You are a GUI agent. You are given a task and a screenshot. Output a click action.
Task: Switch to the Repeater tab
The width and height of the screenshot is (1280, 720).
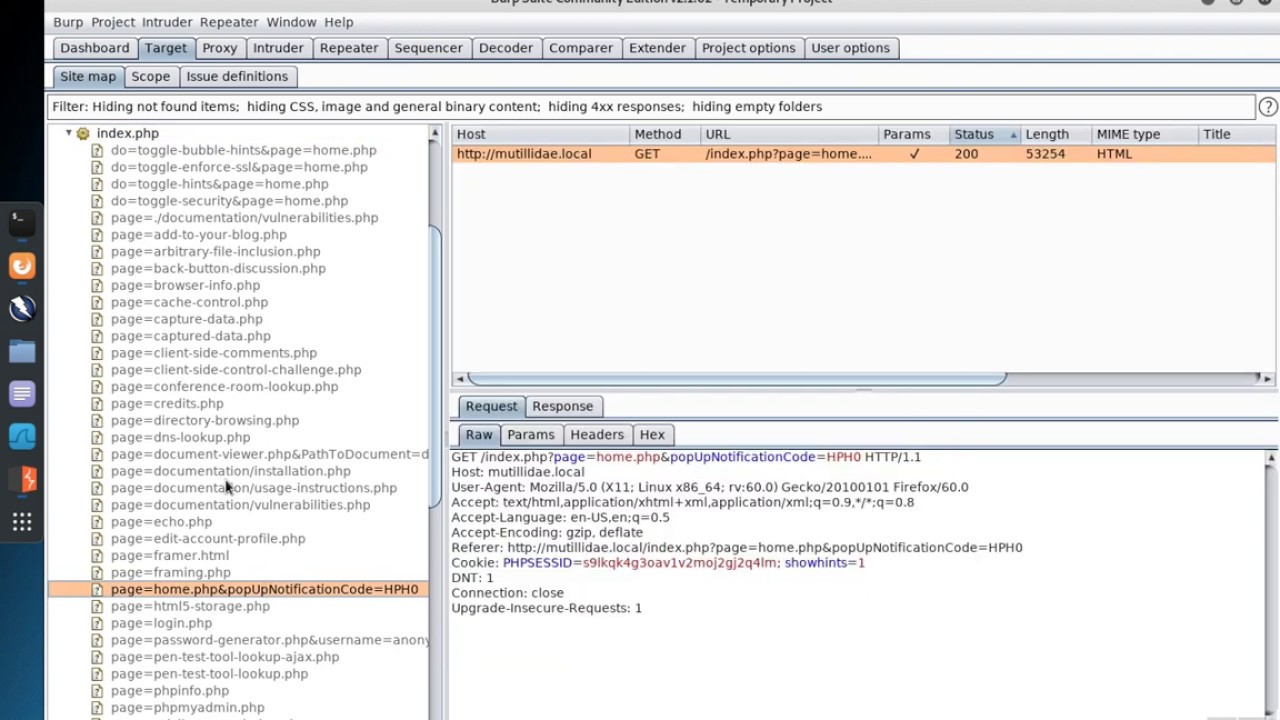click(x=349, y=48)
